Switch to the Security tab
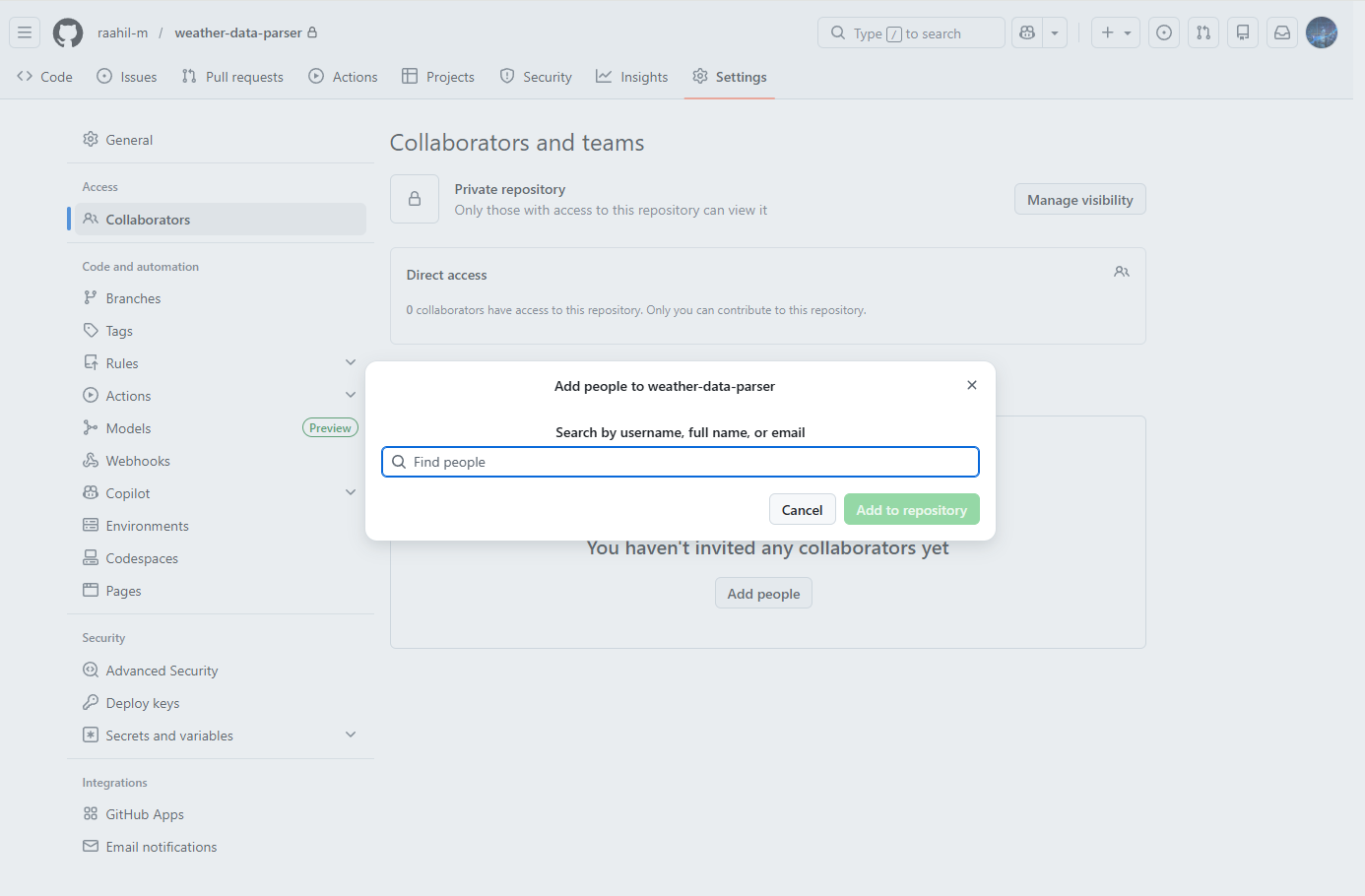 536,77
